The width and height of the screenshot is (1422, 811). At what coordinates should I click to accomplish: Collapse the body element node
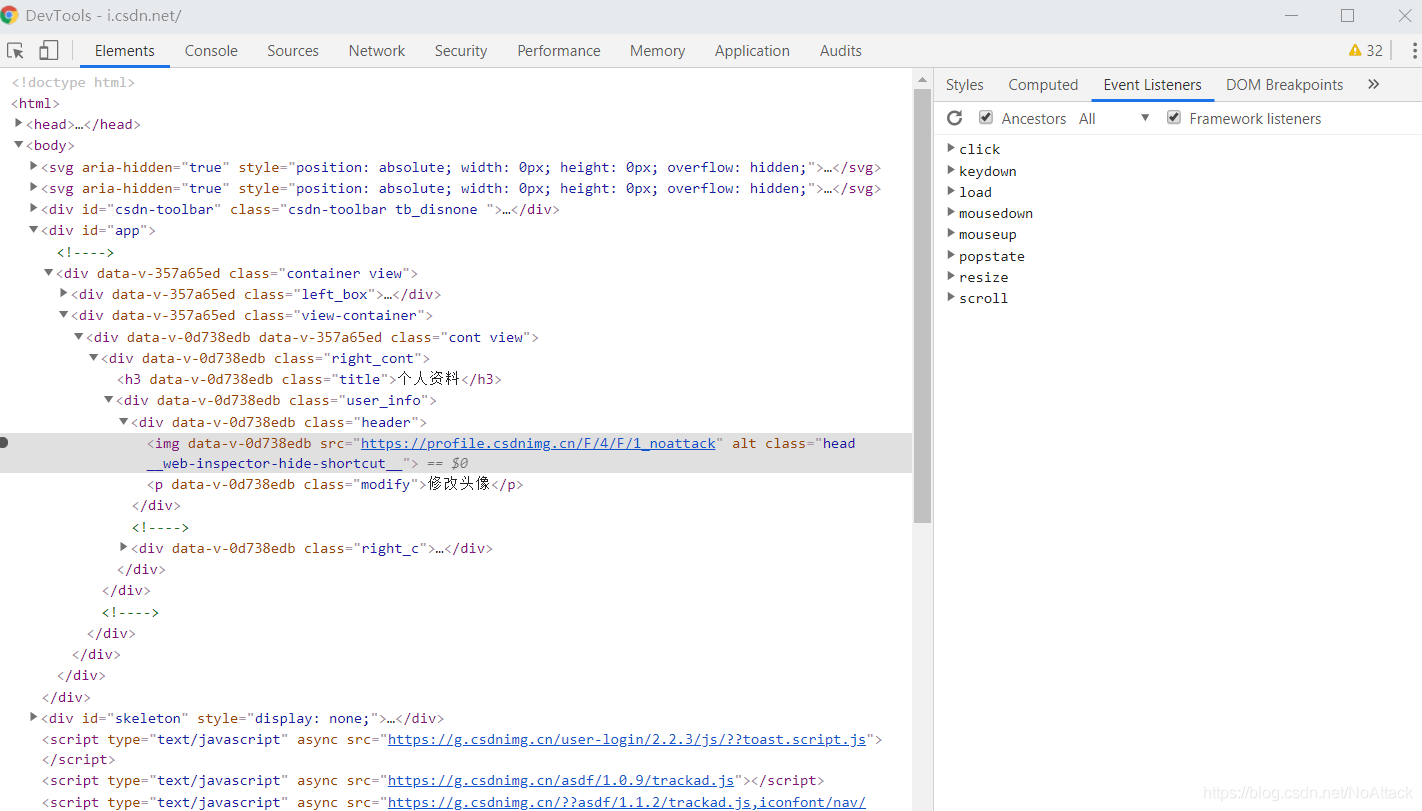pyautogui.click(x=19, y=146)
